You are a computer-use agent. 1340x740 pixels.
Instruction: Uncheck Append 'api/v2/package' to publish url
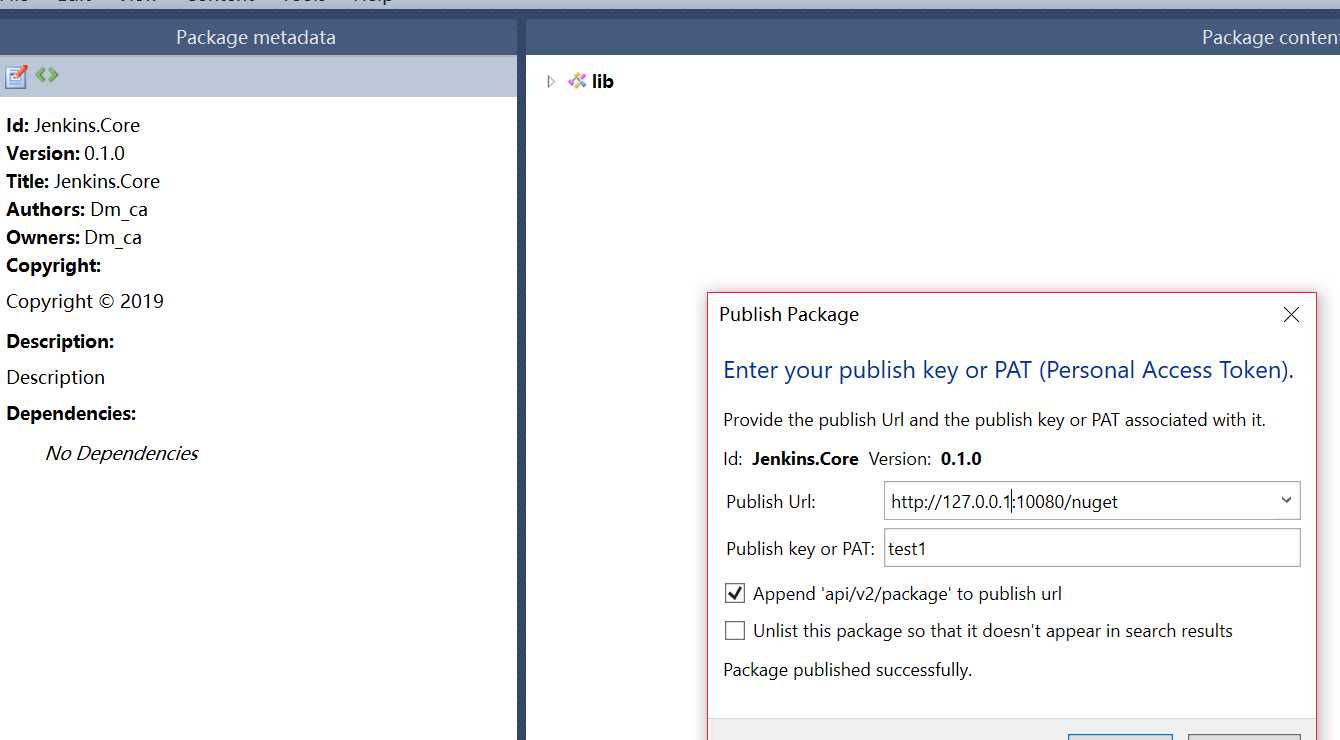[x=735, y=594]
